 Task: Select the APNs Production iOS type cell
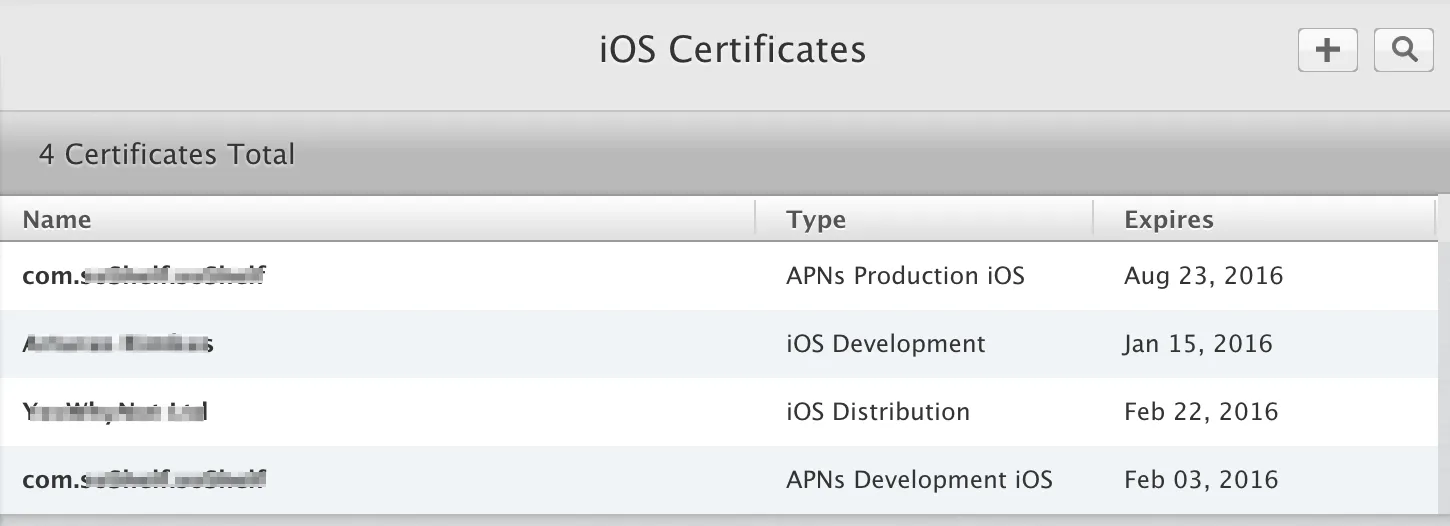(x=905, y=276)
